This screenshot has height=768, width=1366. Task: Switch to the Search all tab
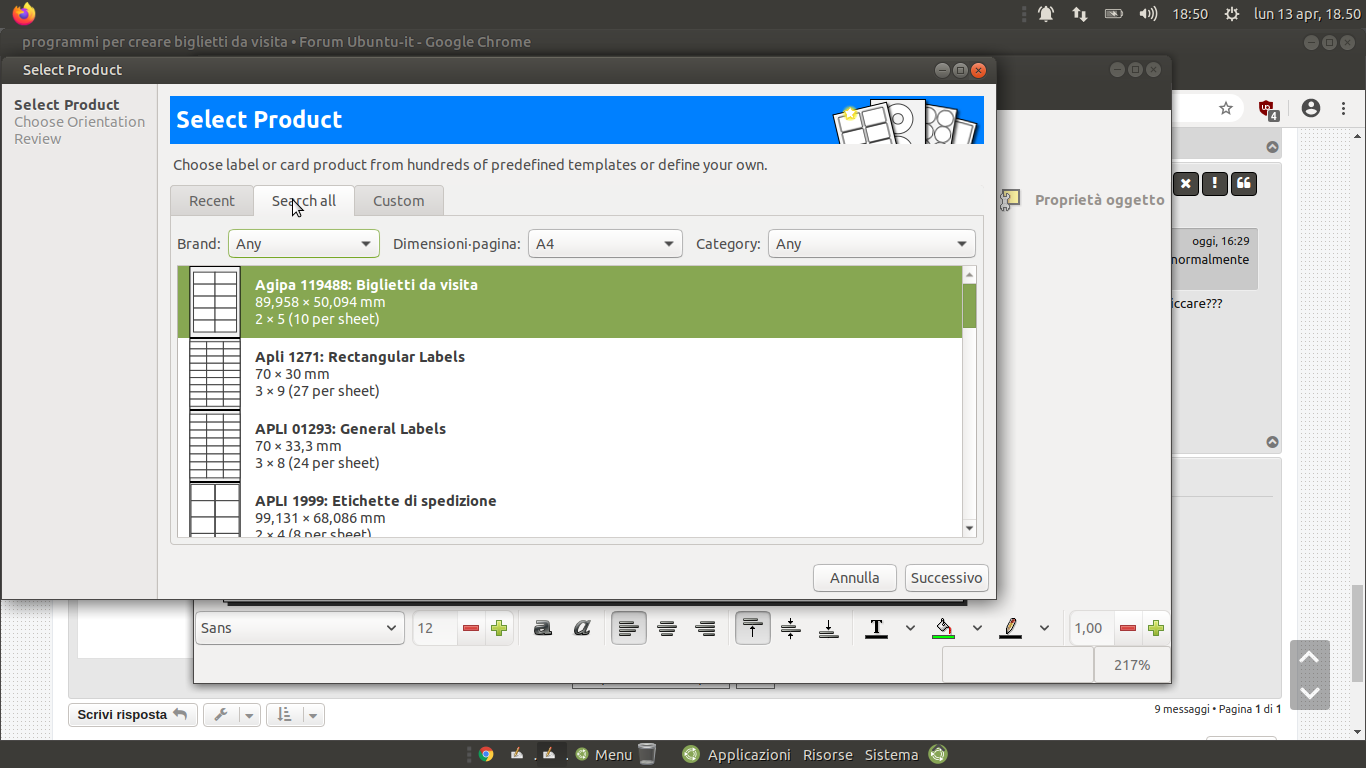[x=304, y=201]
